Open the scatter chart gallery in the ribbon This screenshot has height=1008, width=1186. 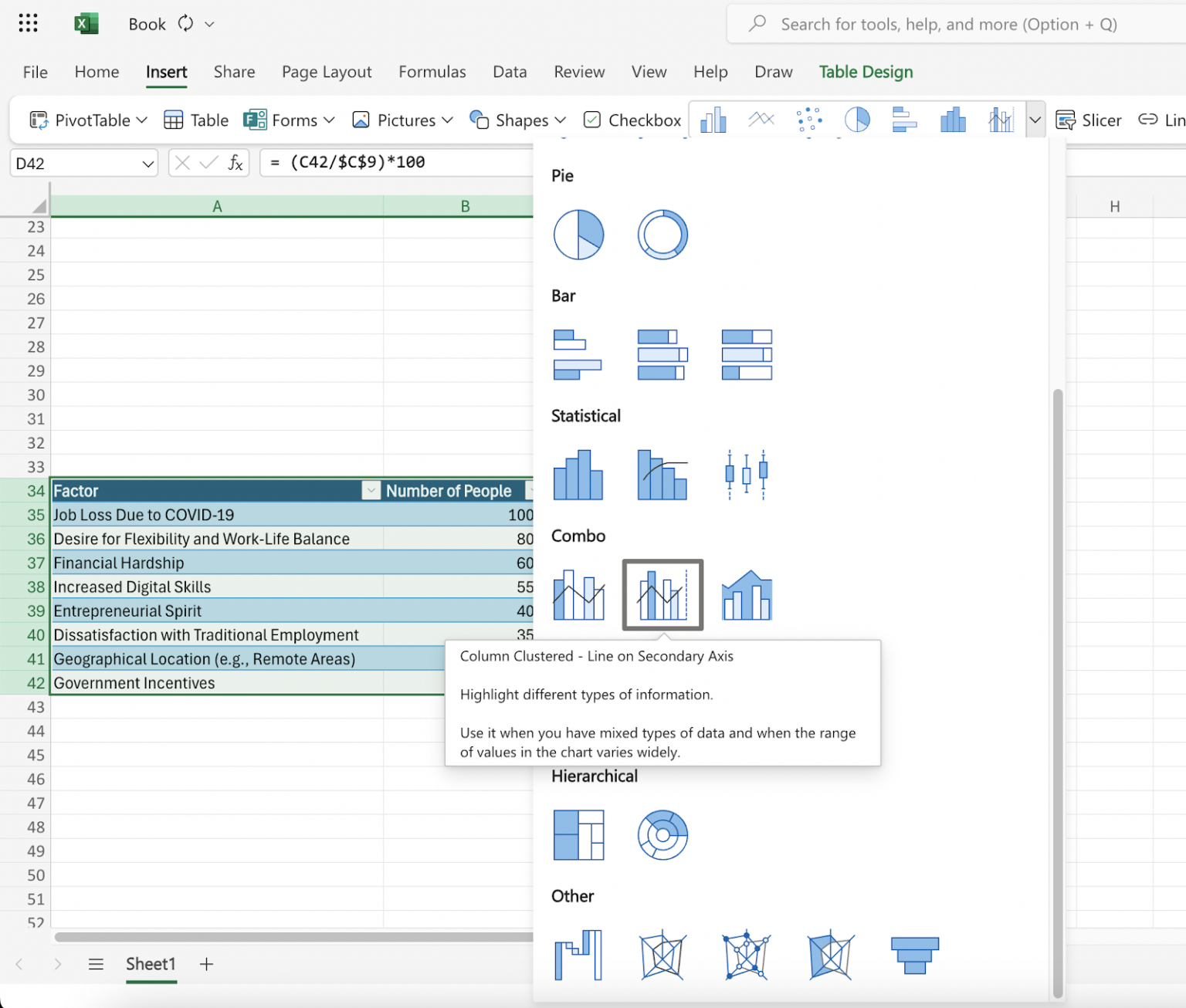pos(808,120)
